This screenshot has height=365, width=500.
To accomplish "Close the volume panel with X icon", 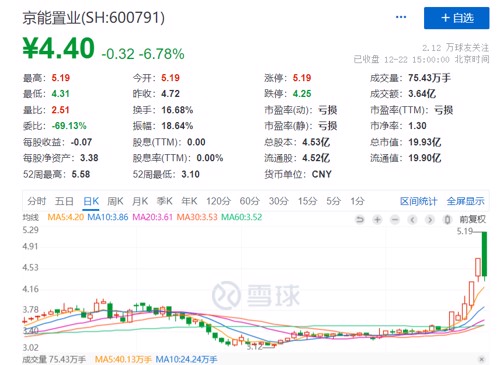I will 481,359.
